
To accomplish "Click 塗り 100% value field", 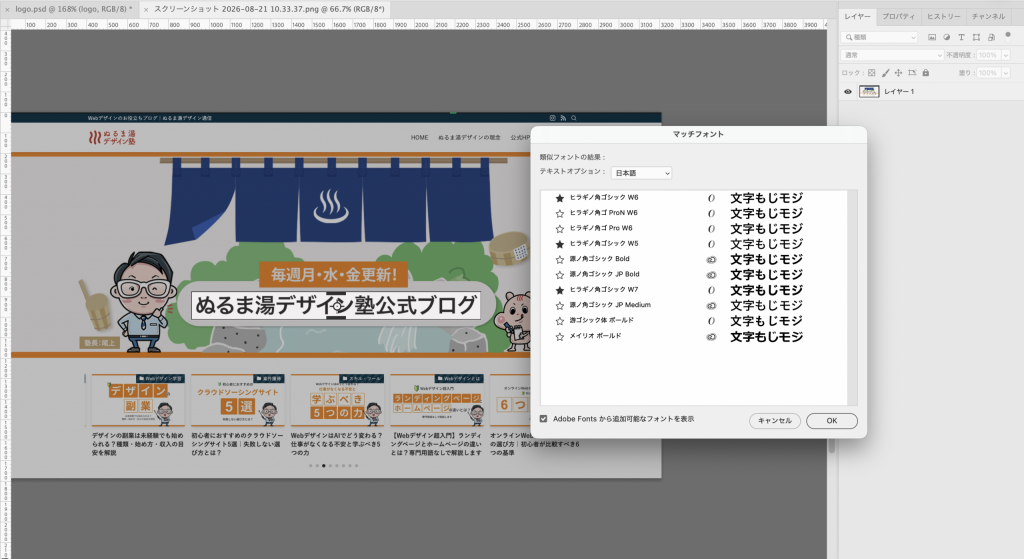I will coord(989,72).
